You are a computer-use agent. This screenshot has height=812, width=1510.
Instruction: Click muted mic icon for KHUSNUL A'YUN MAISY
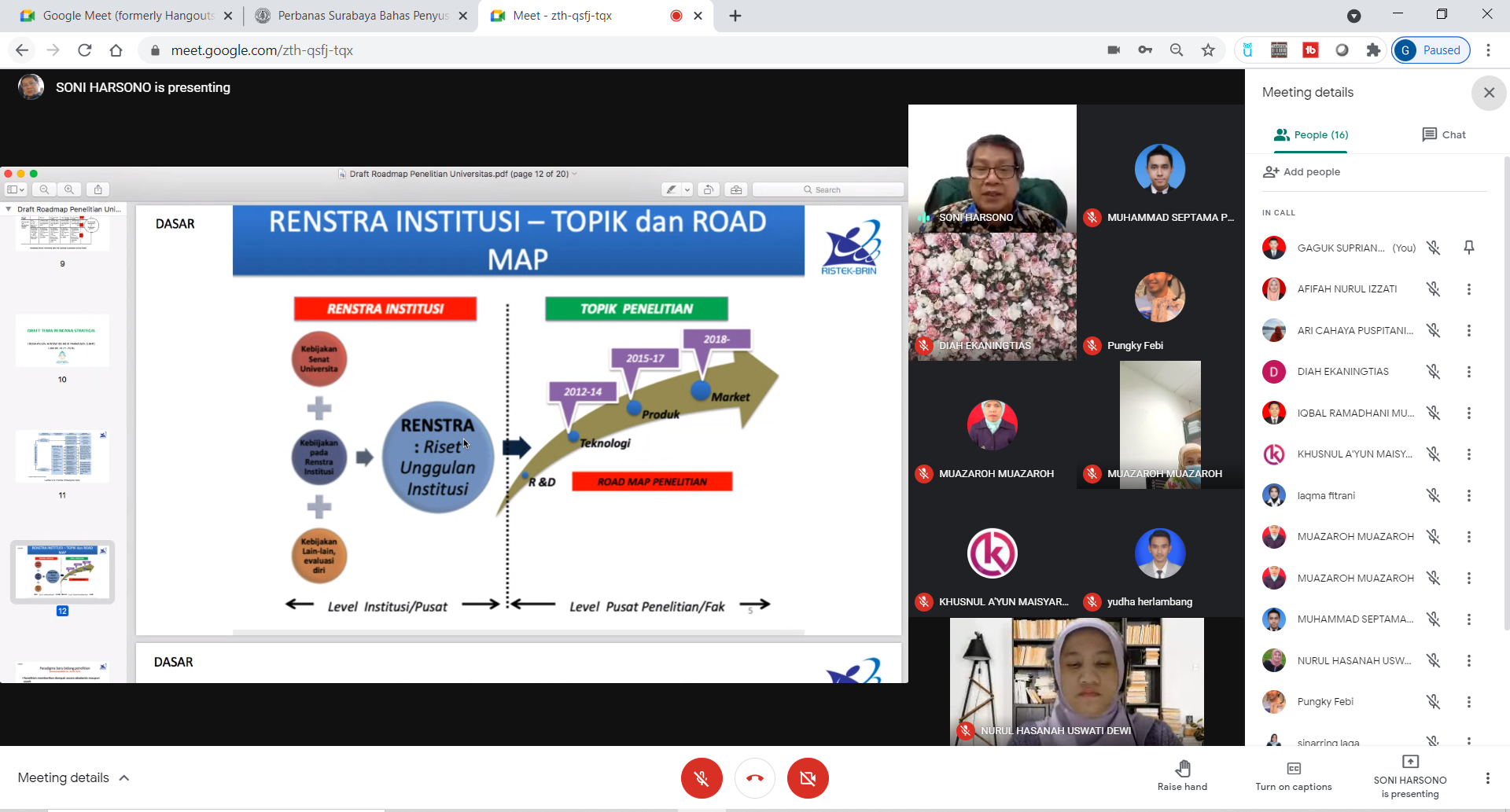click(1434, 454)
